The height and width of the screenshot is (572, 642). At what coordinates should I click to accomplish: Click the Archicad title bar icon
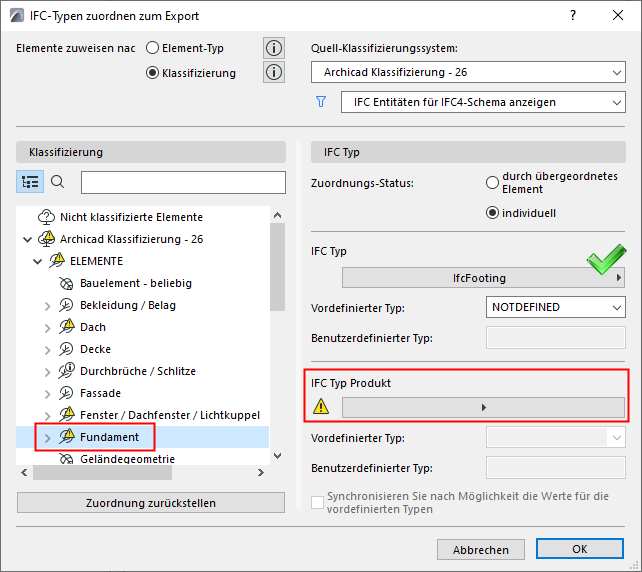click(17, 16)
